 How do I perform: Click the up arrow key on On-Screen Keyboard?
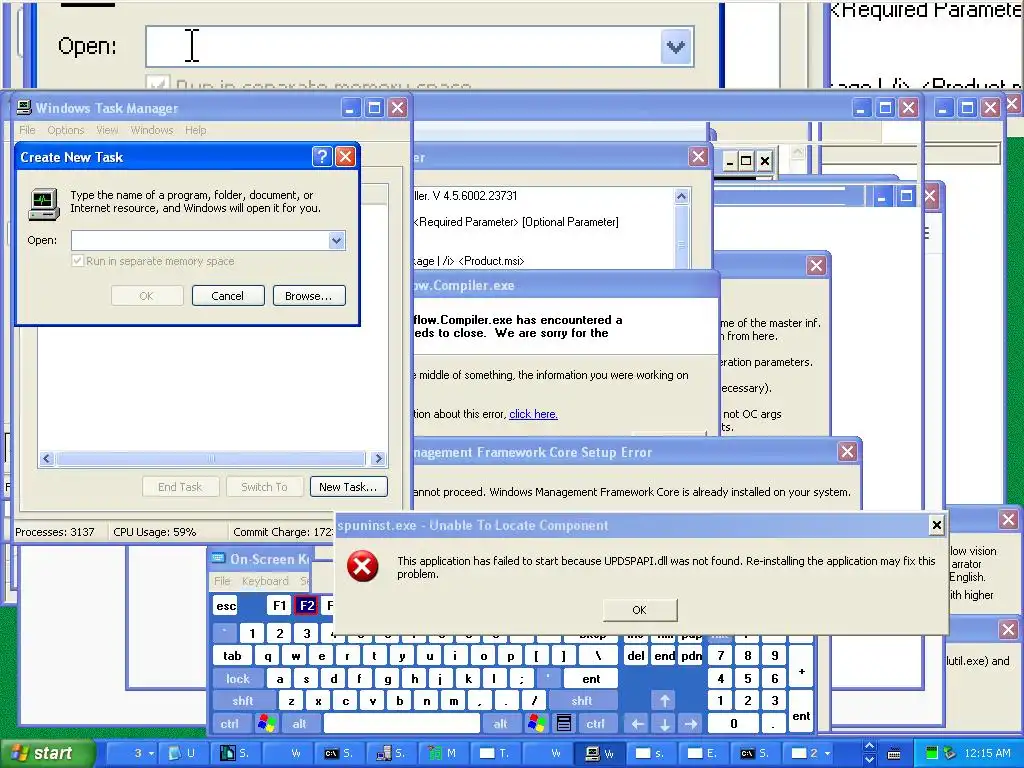pos(664,701)
